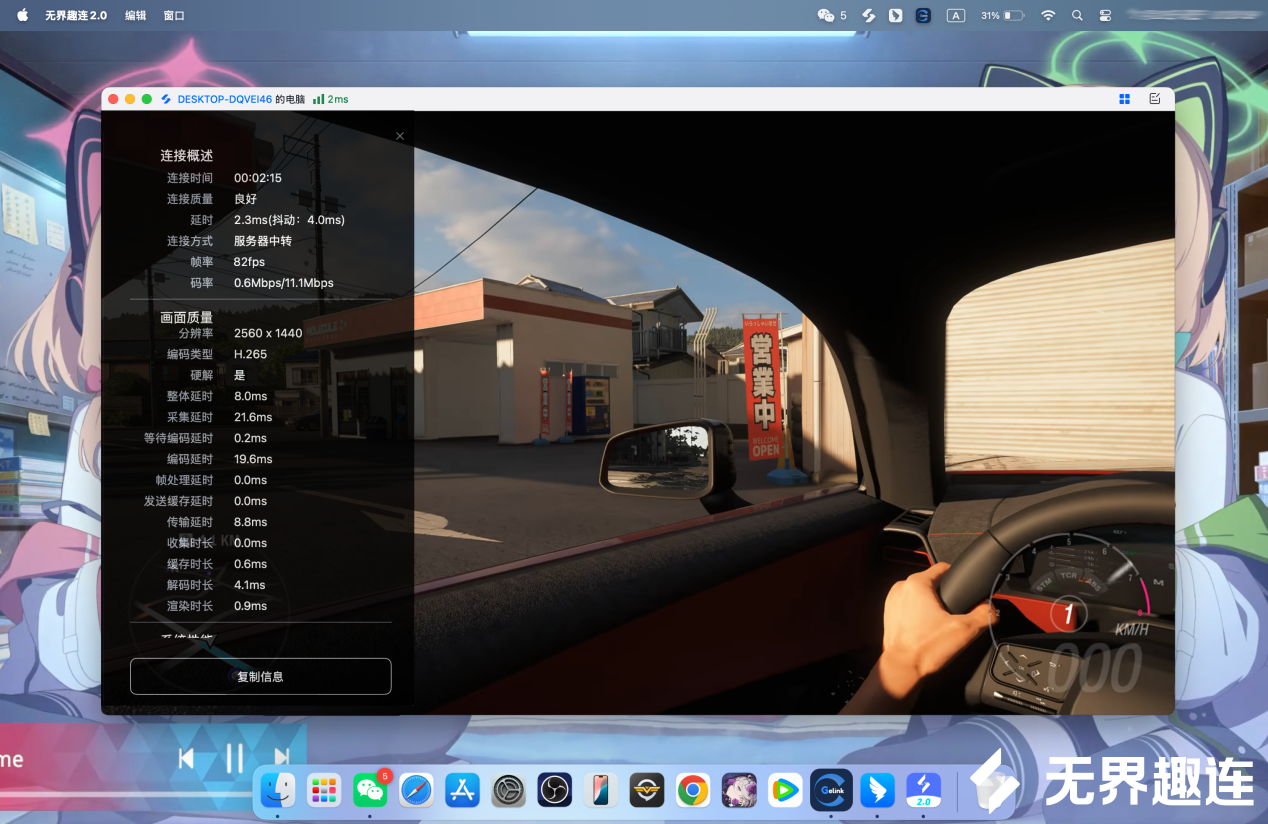
Task: Click the latency value 2.3ms(抖动: 4.0ms)
Action: (289, 220)
